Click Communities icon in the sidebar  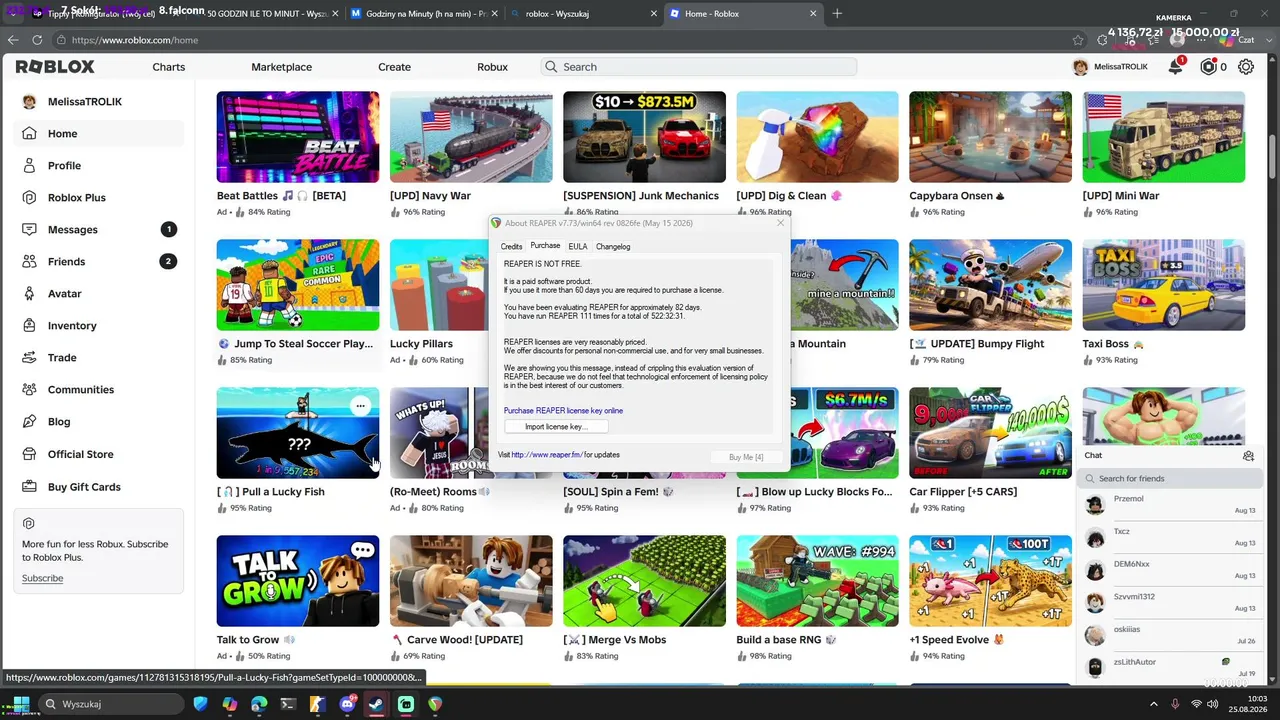click(x=29, y=390)
